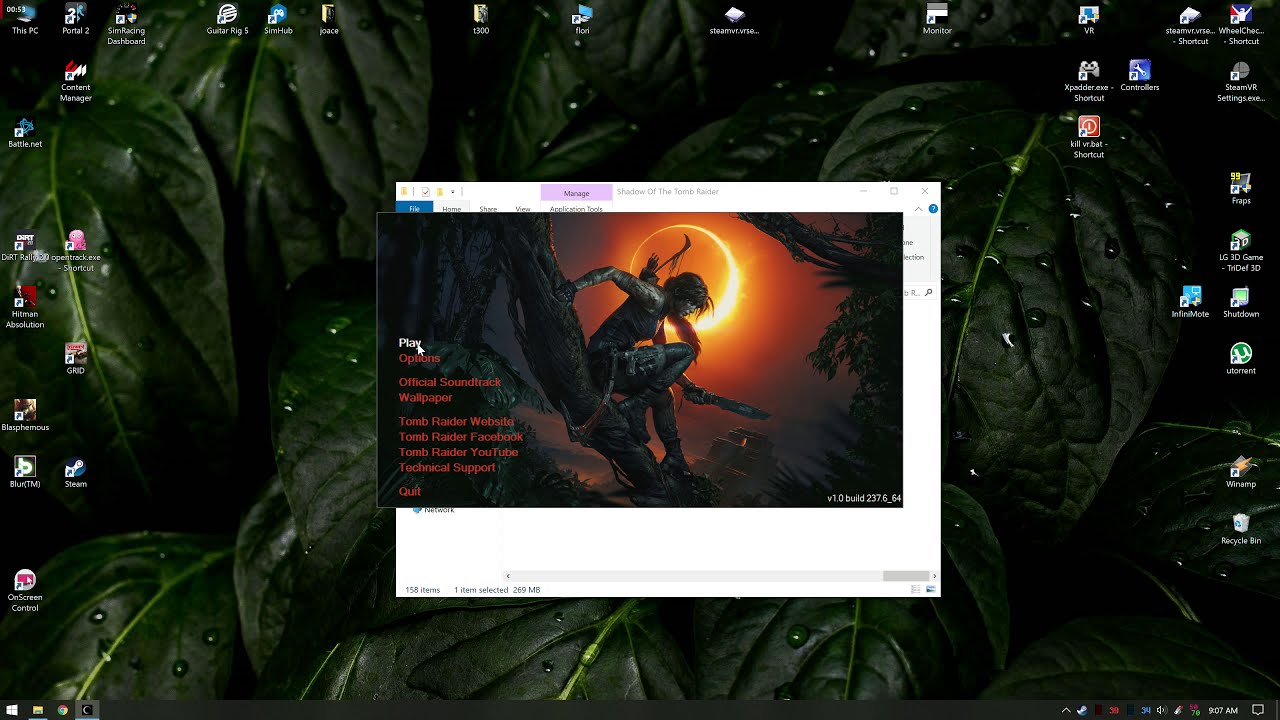Start the game with the Play option
Screen dimensions: 1280x720
tap(410, 343)
